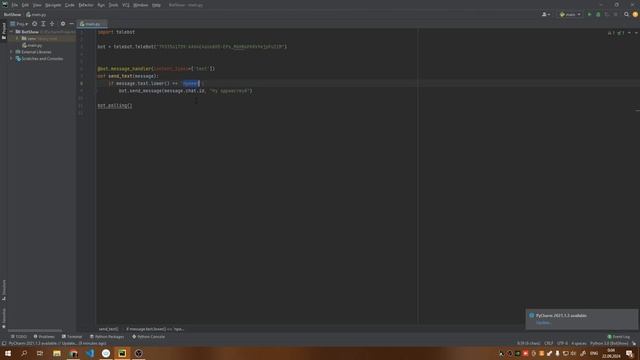Image resolution: width=640 pixels, height=360 pixels.
Task: Click the Expand All icon in Project panel
Action: point(43,24)
